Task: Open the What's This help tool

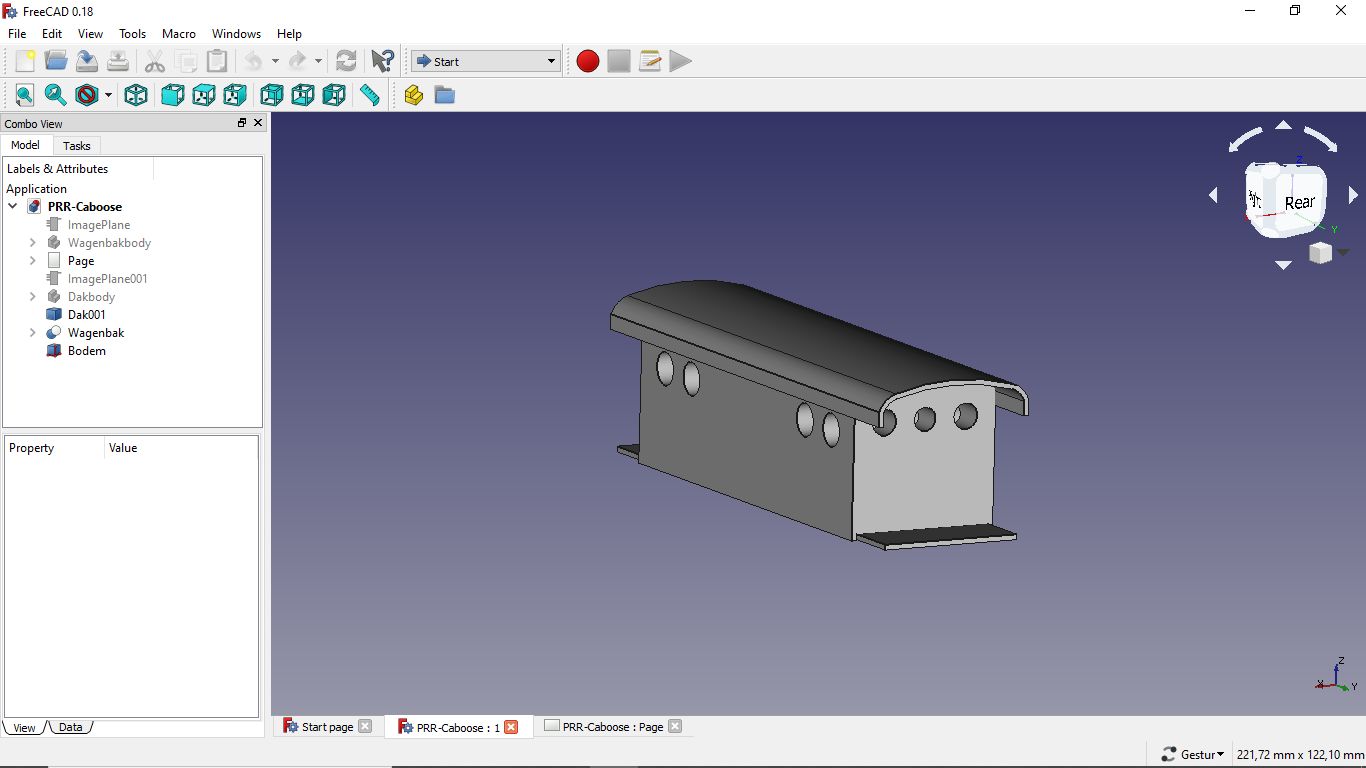Action: 382,62
